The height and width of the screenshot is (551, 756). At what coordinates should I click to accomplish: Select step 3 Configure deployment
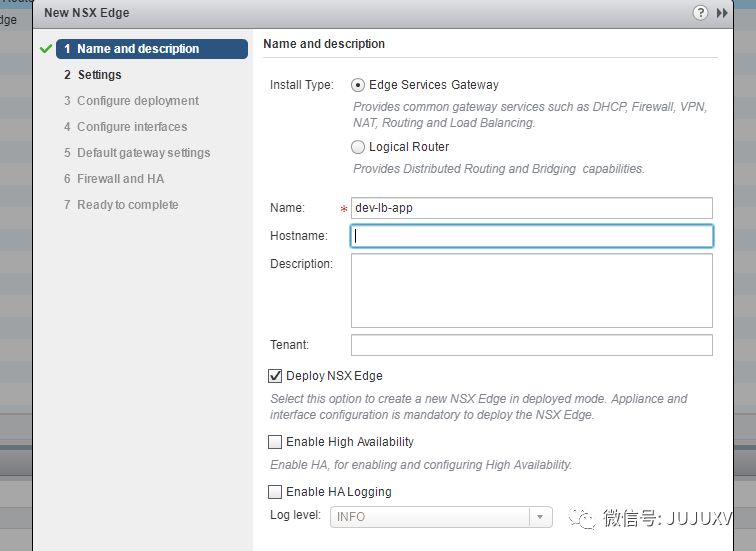(x=131, y=101)
